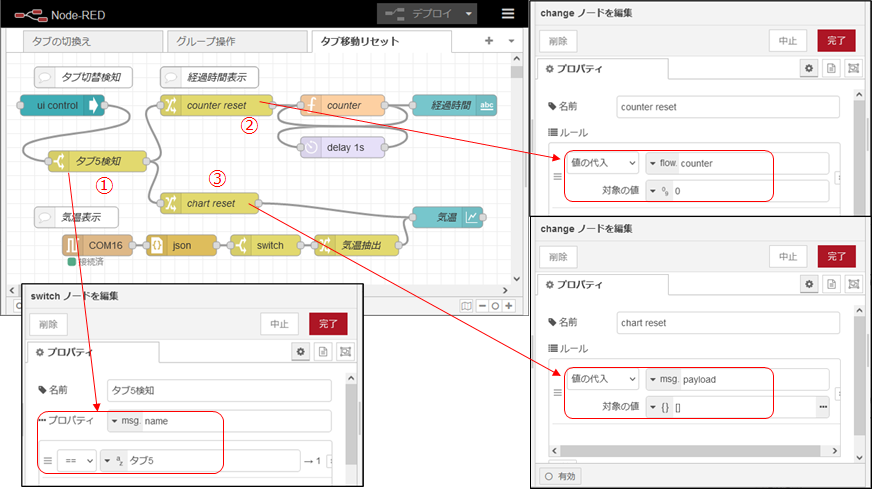The height and width of the screenshot is (489, 872).
Task: Click the 気温 chart node graph icon
Action: click(472, 216)
